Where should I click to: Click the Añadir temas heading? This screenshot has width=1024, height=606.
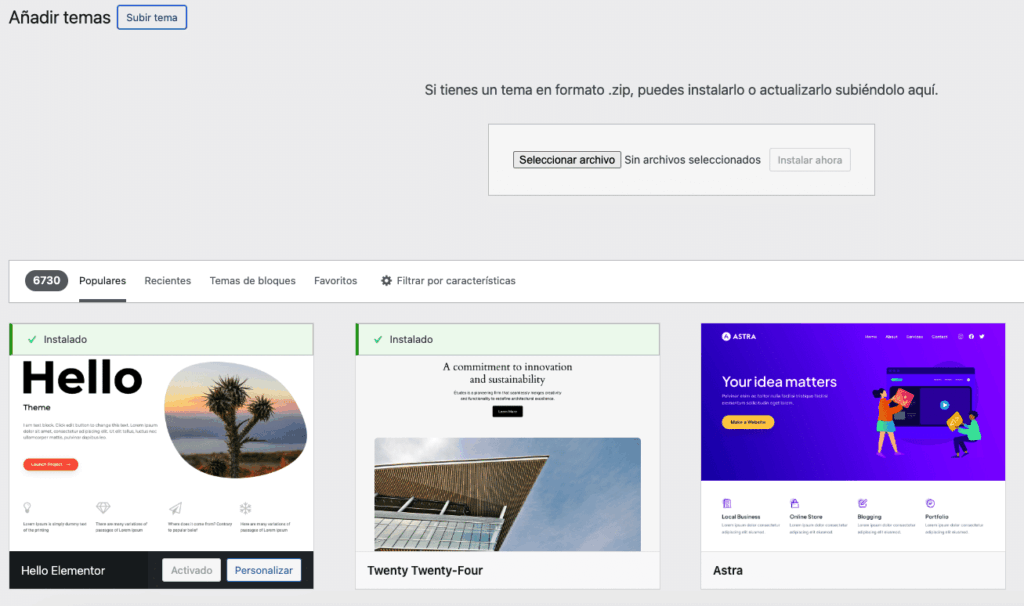[59, 18]
